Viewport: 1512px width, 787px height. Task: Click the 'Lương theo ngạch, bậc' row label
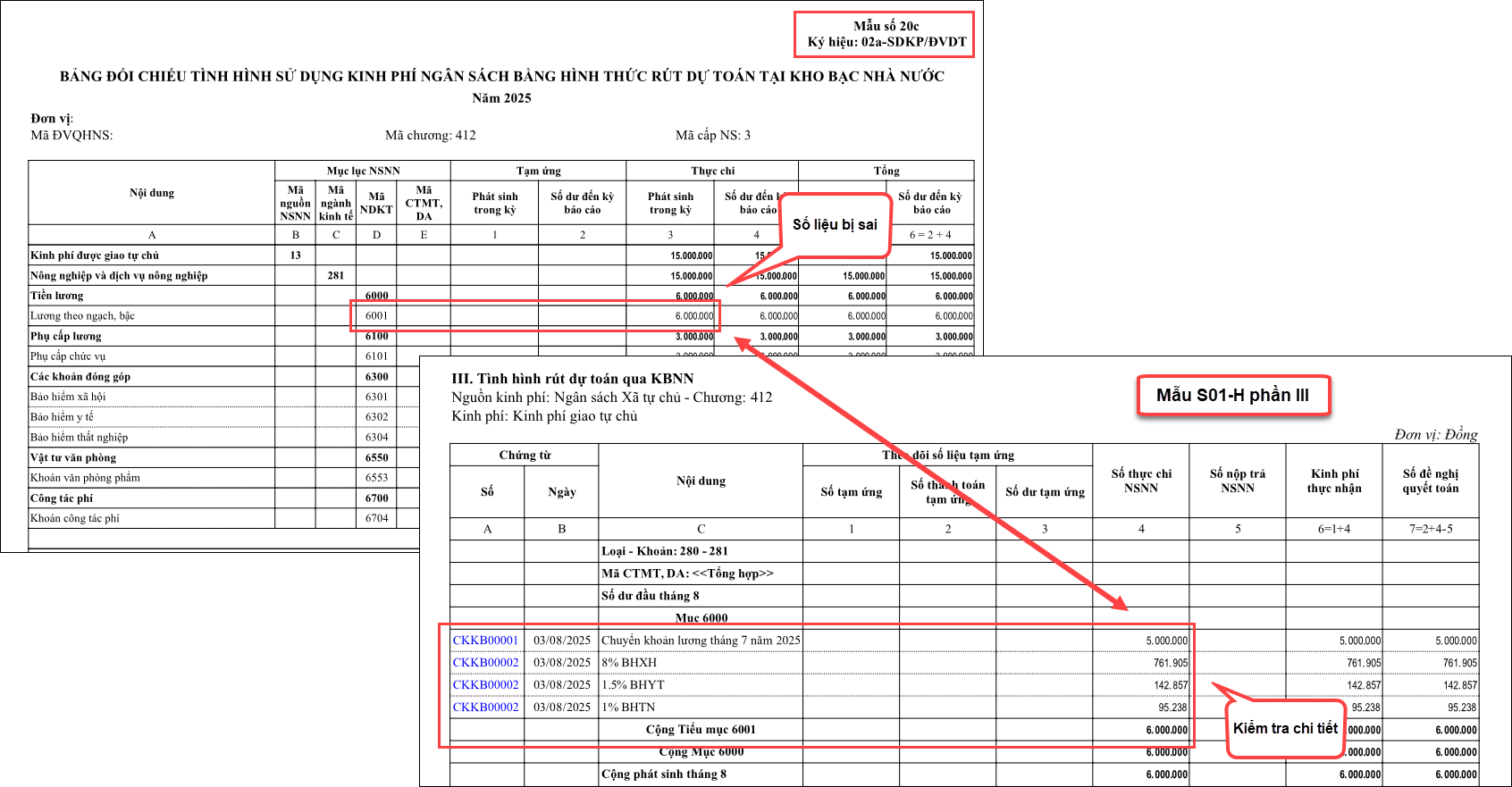click(x=82, y=316)
